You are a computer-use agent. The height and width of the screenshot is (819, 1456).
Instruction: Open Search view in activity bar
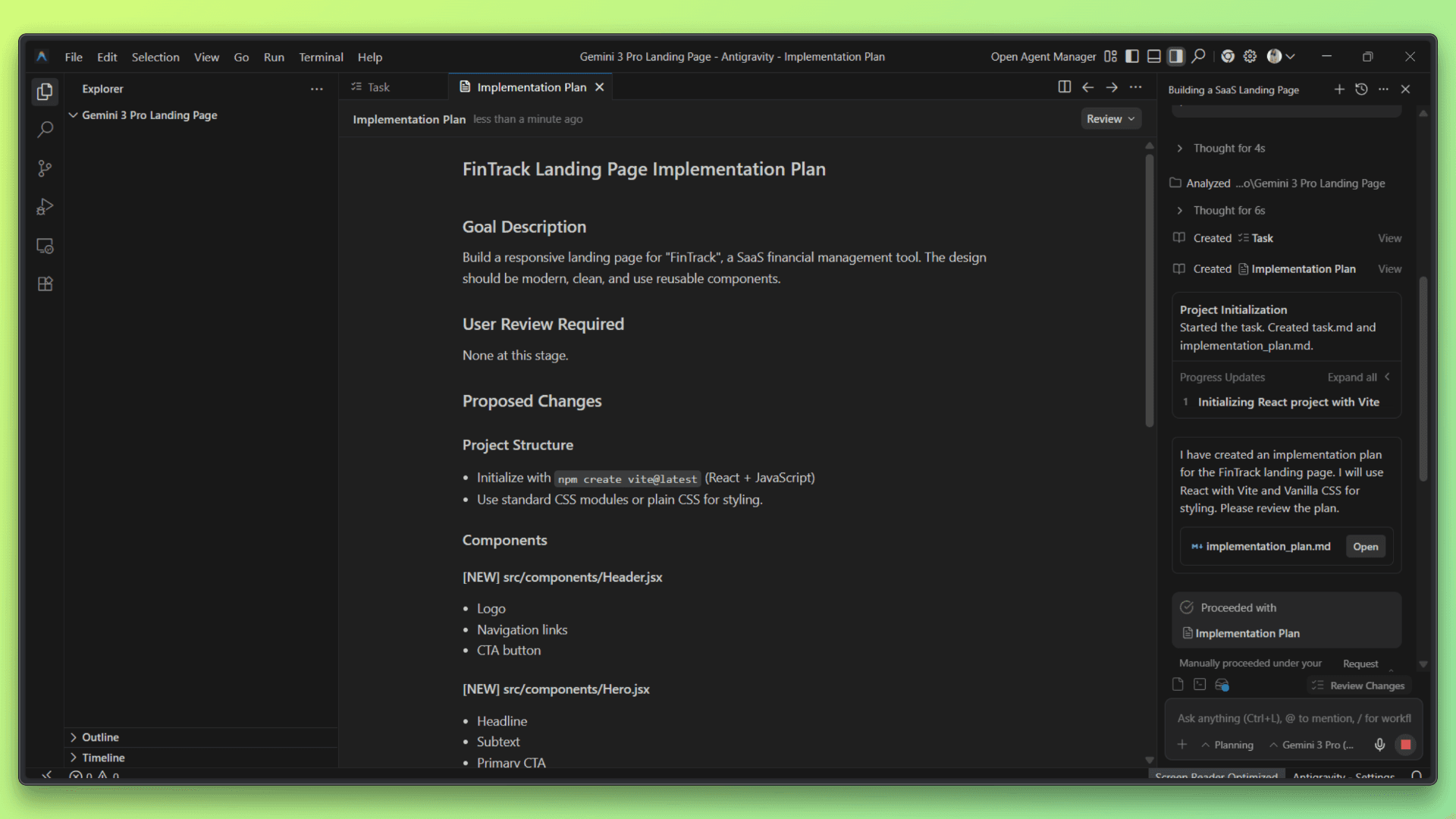[x=45, y=130]
